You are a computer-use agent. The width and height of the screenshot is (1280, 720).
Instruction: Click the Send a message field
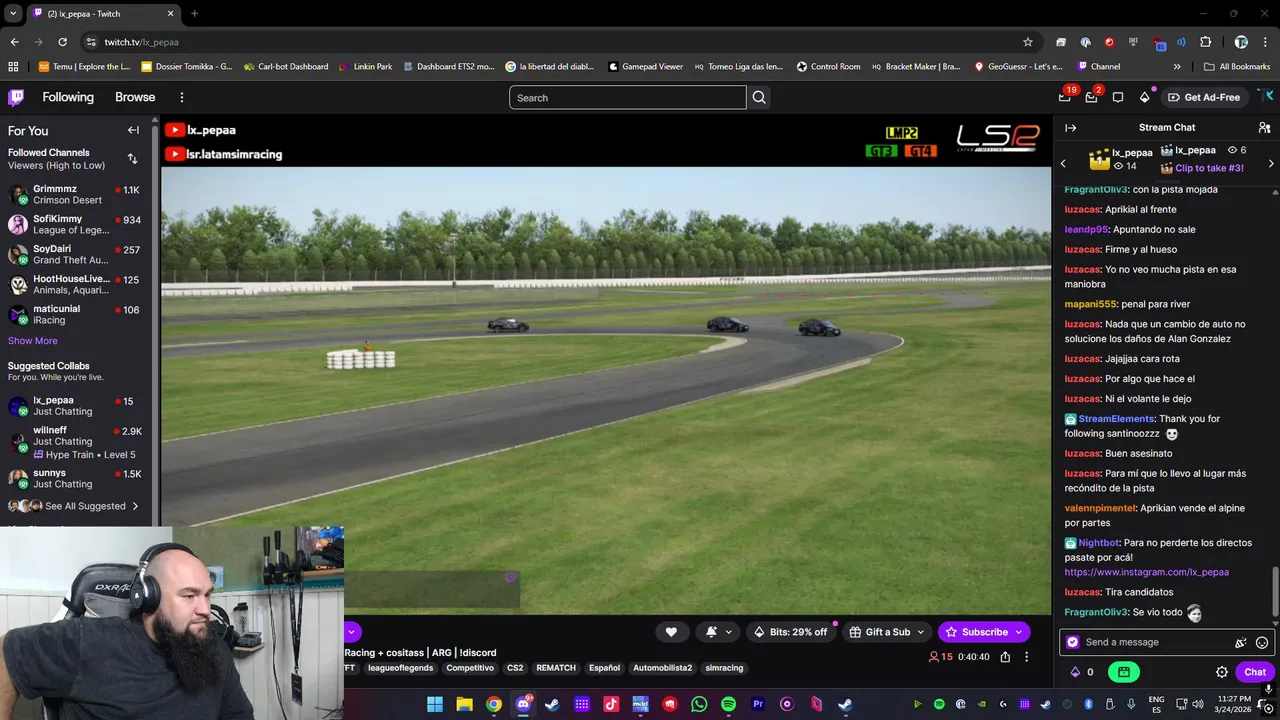tap(1150, 642)
